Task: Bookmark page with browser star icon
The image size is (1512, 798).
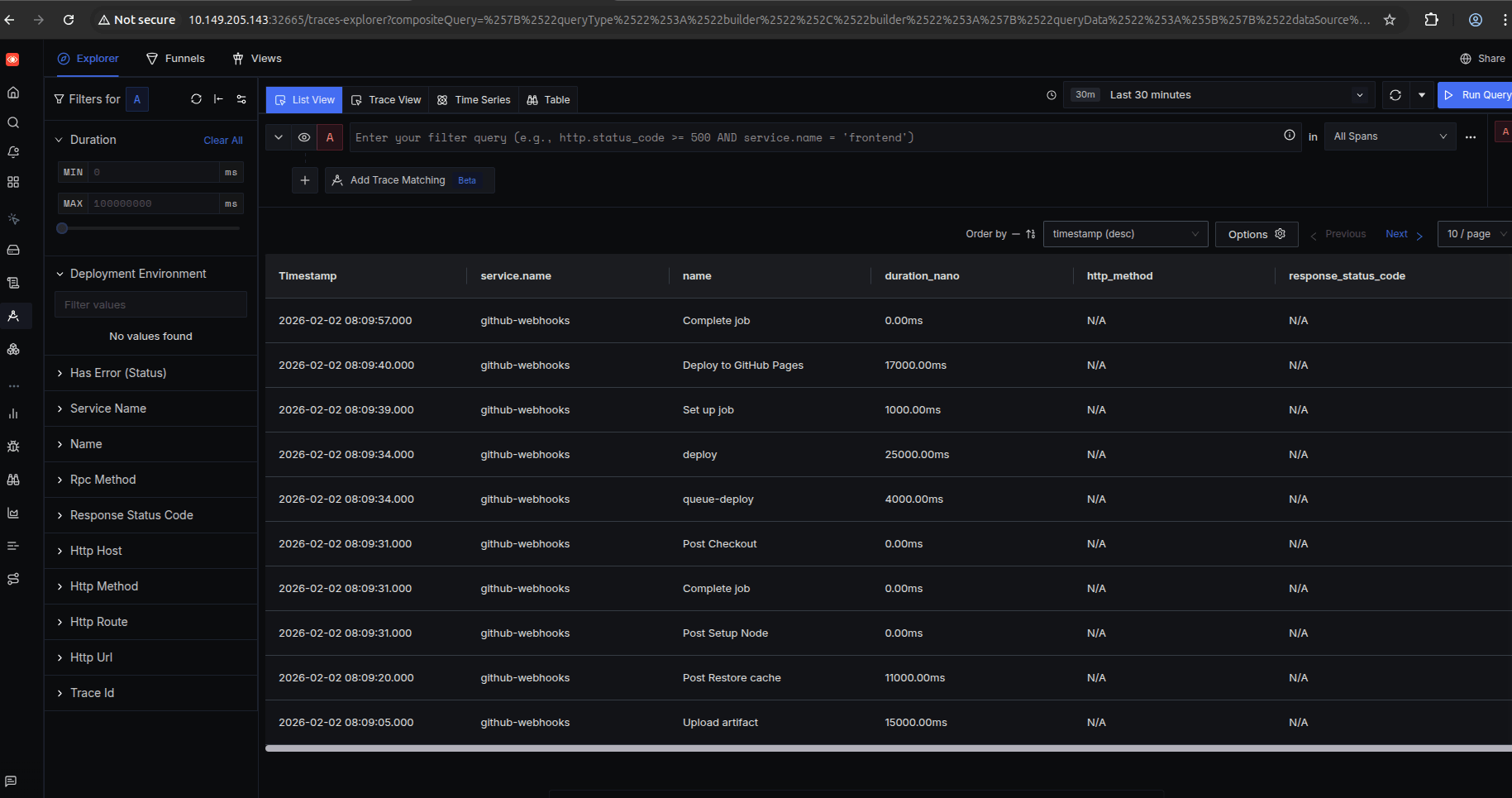Action: (x=1390, y=20)
